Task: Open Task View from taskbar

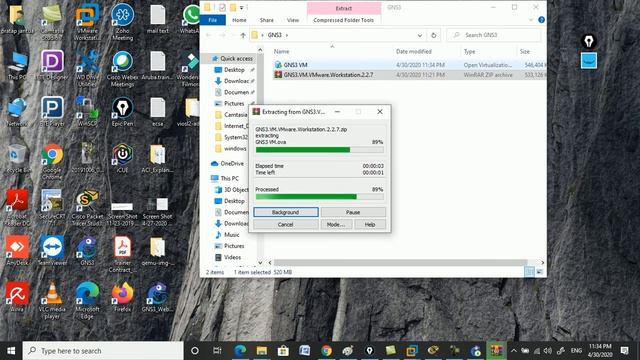Action: pyautogui.click(x=217, y=351)
